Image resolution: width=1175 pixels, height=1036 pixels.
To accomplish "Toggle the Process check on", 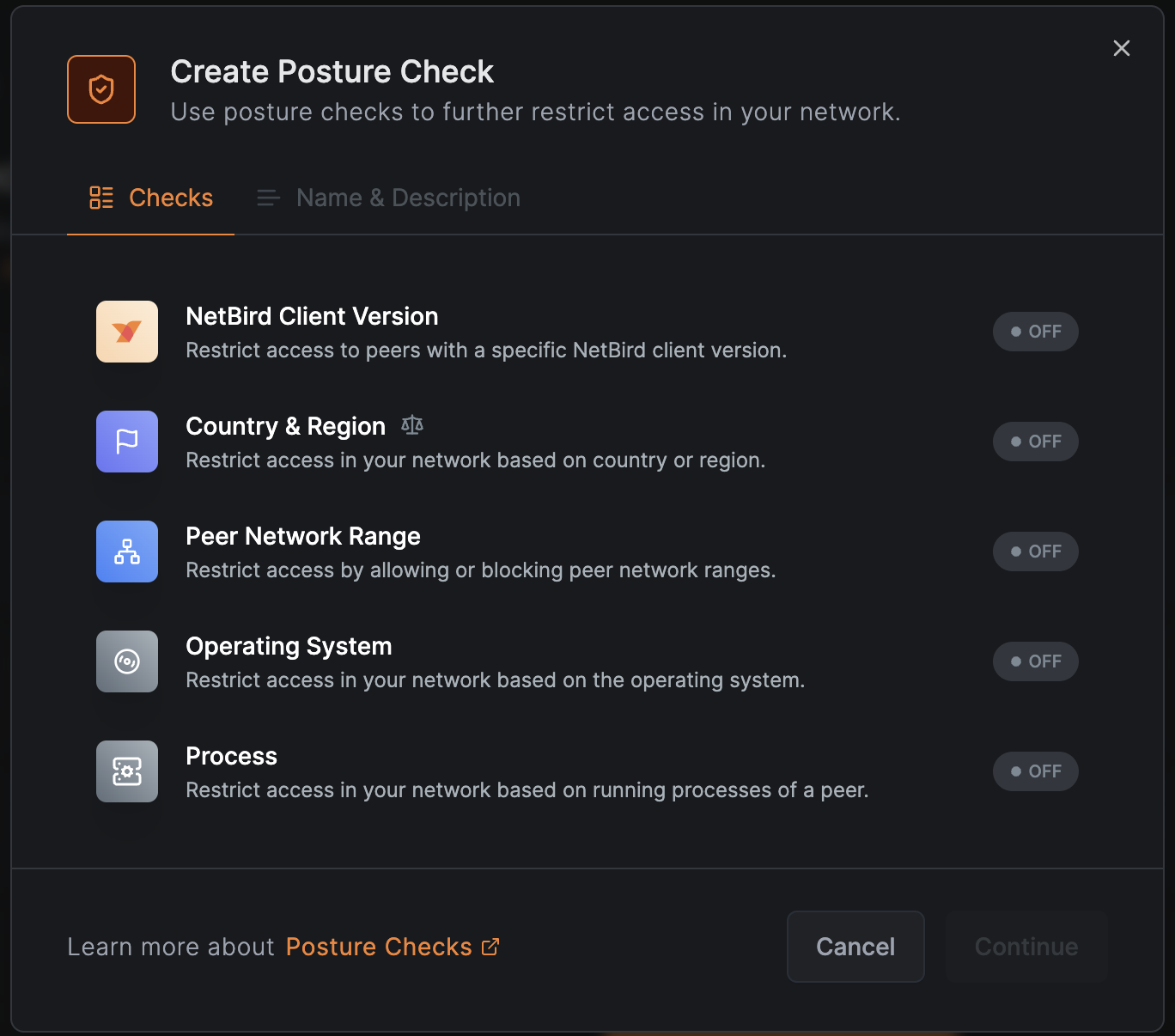I will 1035,771.
